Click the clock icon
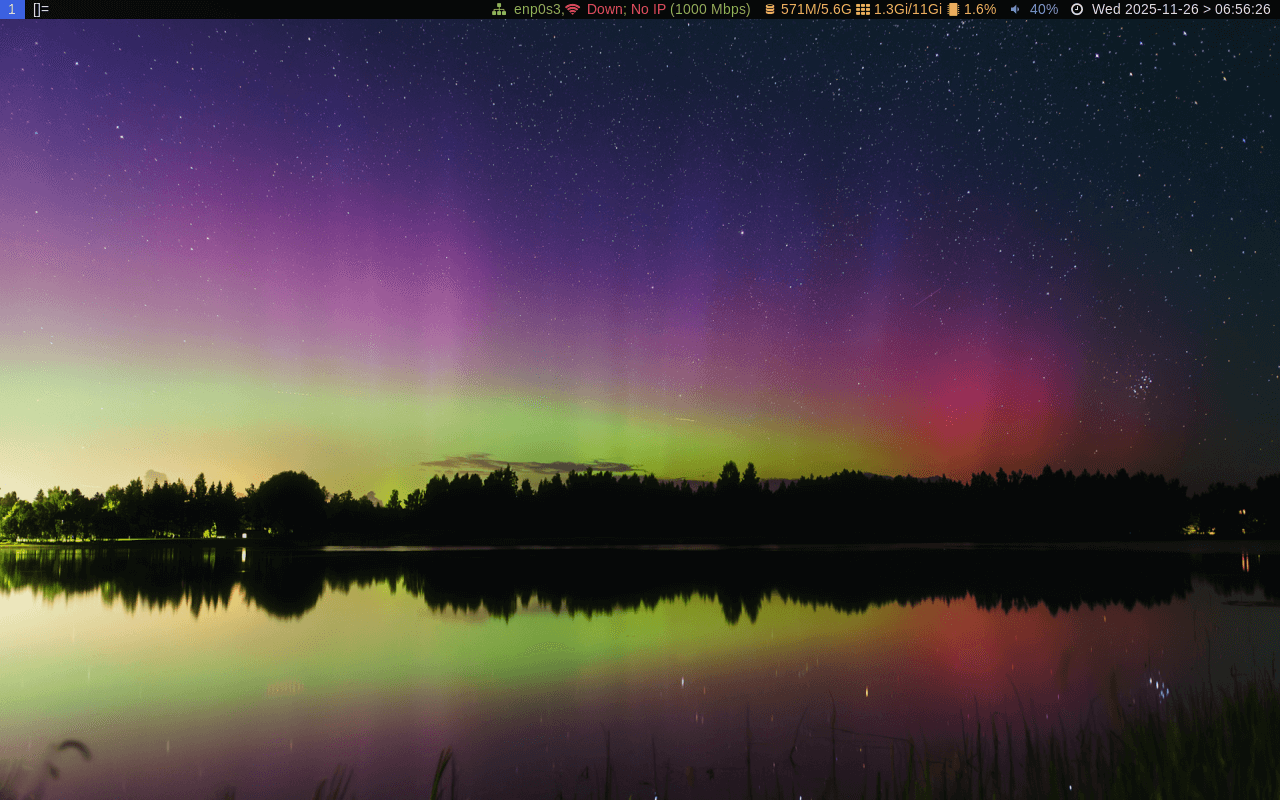The width and height of the screenshot is (1280, 800). pyautogui.click(x=1077, y=9)
